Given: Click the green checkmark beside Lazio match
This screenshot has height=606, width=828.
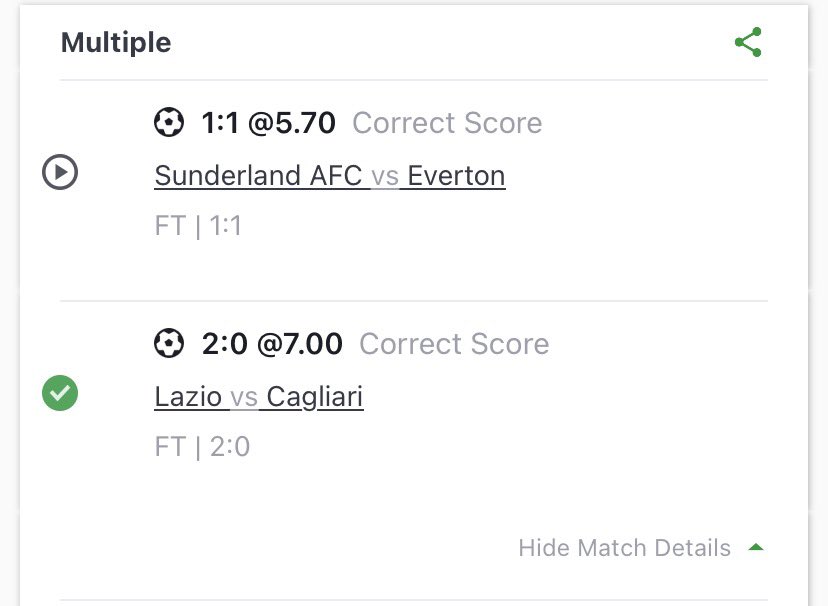Looking at the screenshot, I should coord(60,393).
